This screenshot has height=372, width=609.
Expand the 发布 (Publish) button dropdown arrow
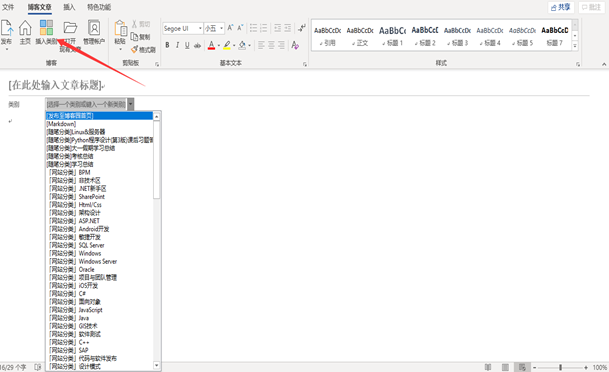(x=7, y=49)
